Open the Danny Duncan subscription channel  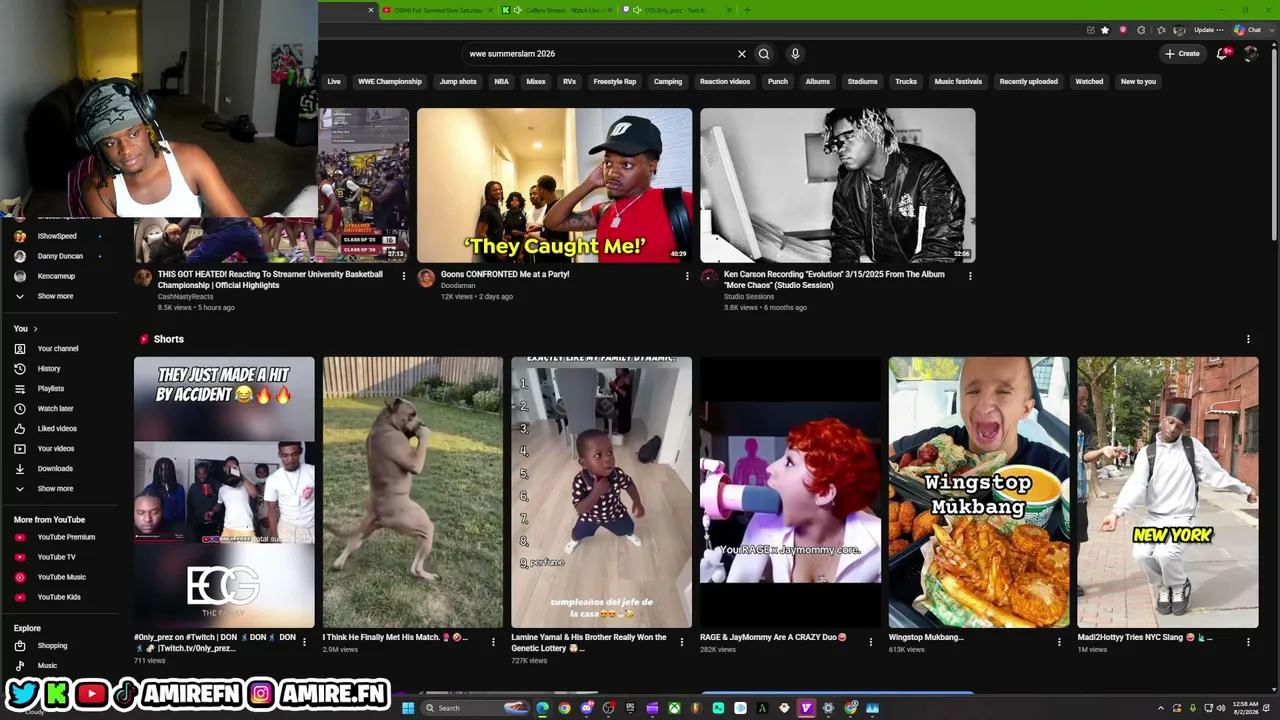pyautogui.click(x=60, y=256)
